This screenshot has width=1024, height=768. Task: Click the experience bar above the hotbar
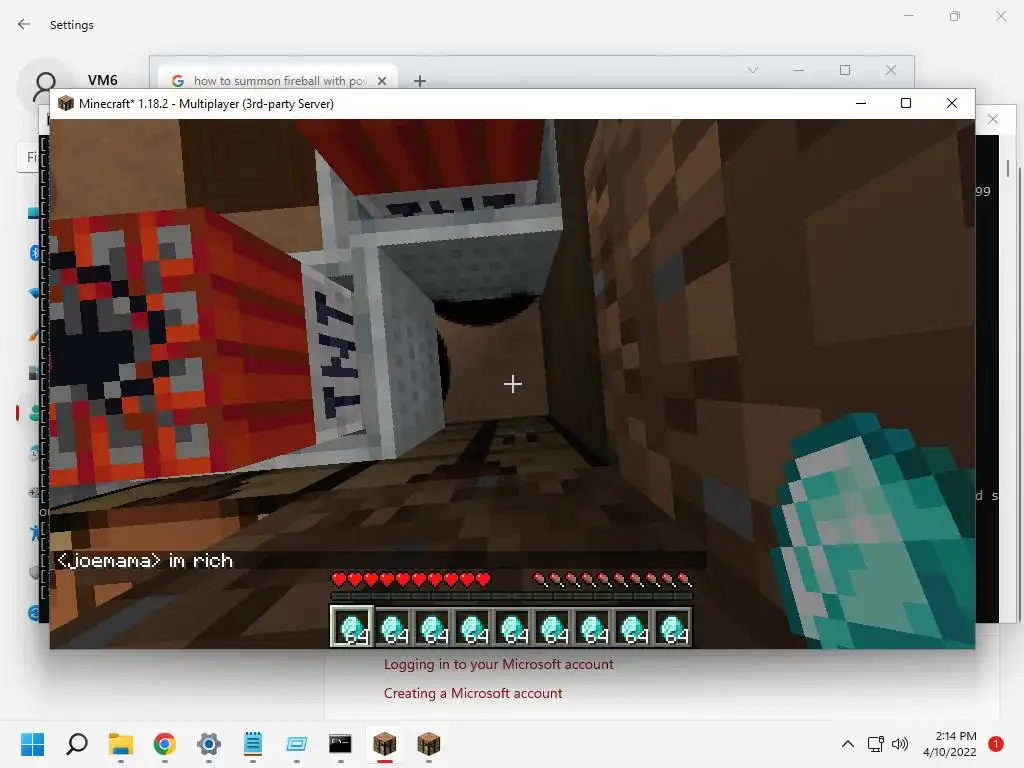point(511,596)
